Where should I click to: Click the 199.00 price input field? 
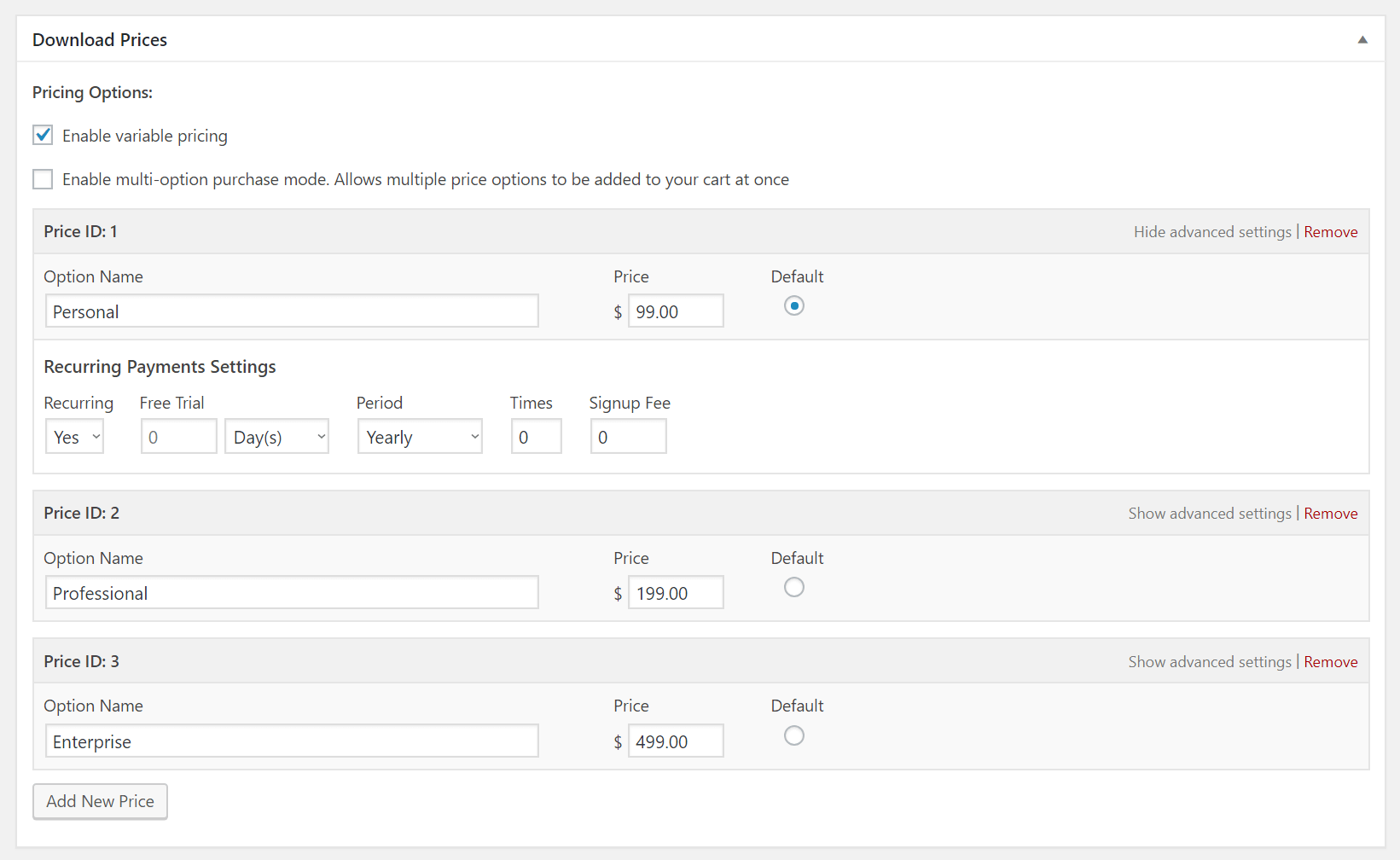(676, 593)
